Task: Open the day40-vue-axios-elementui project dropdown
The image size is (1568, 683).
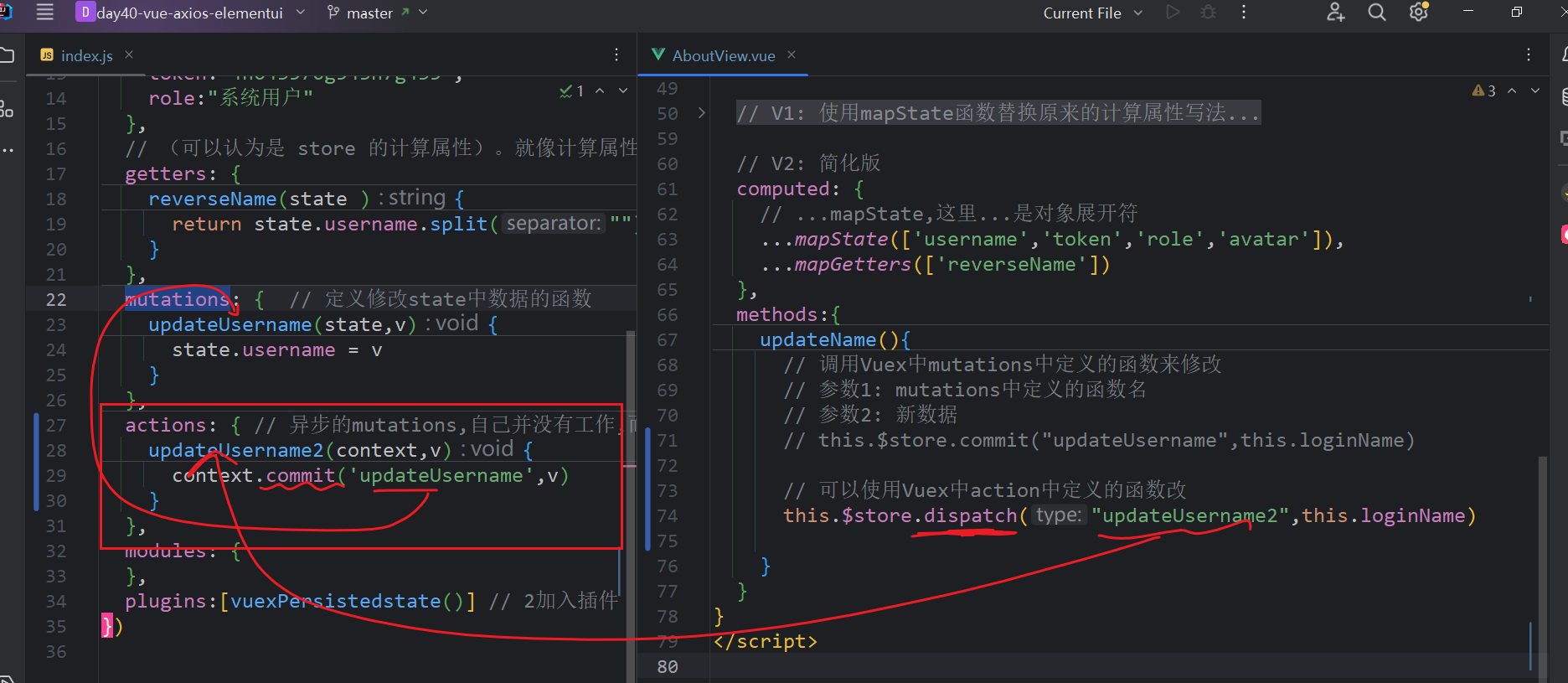Action: [191, 13]
